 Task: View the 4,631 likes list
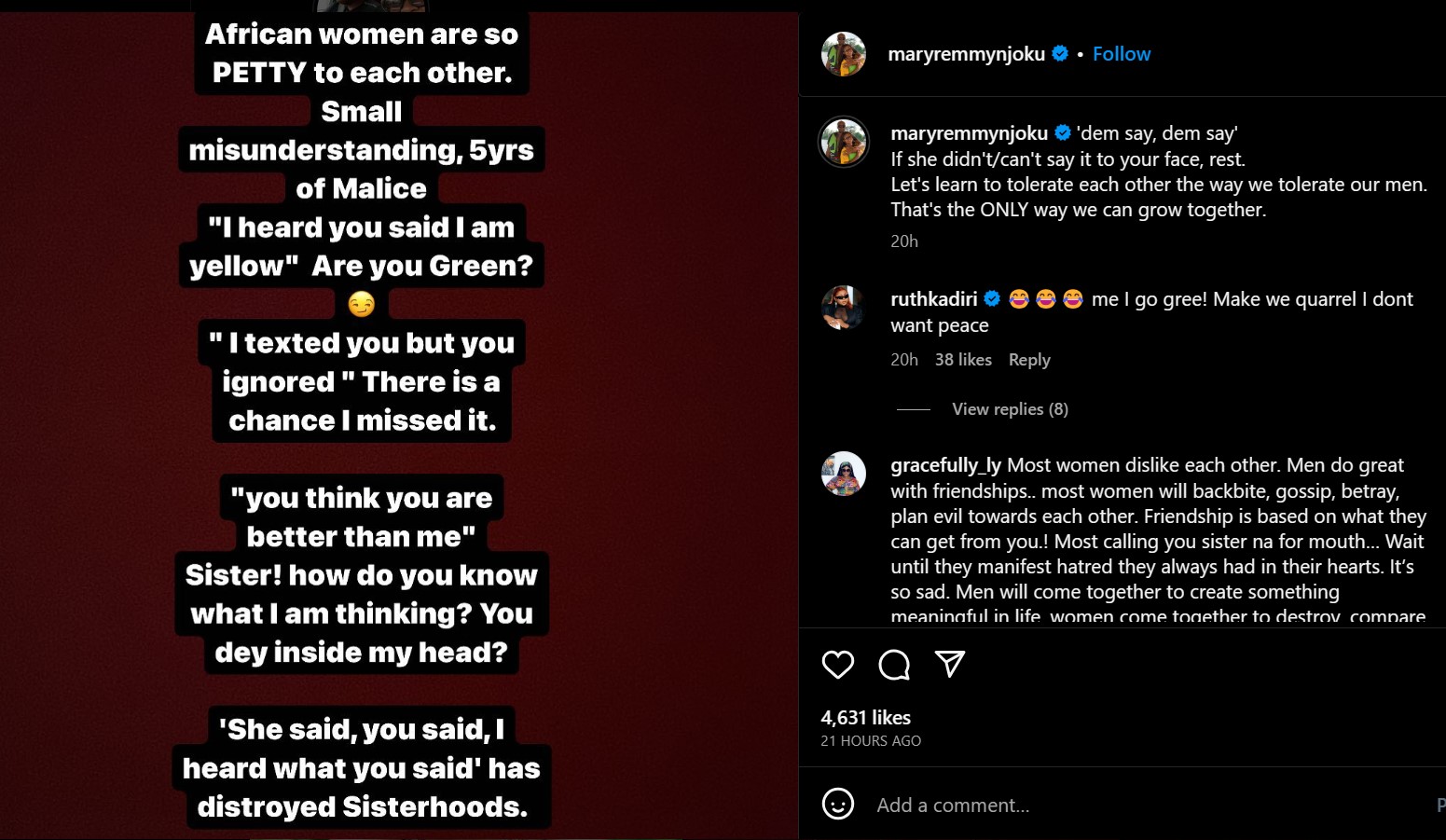866,718
